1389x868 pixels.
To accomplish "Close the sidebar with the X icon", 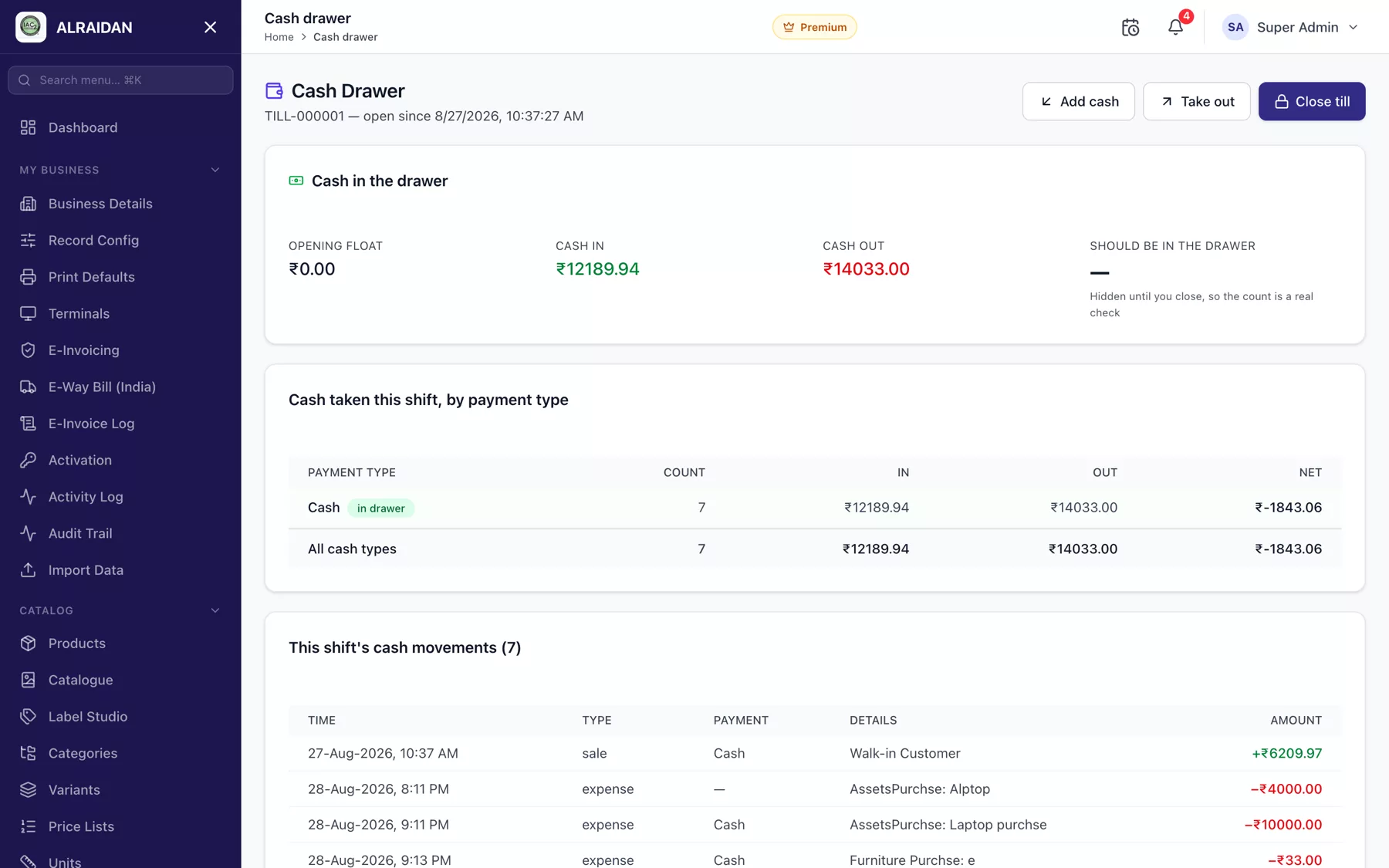I will pyautogui.click(x=210, y=27).
